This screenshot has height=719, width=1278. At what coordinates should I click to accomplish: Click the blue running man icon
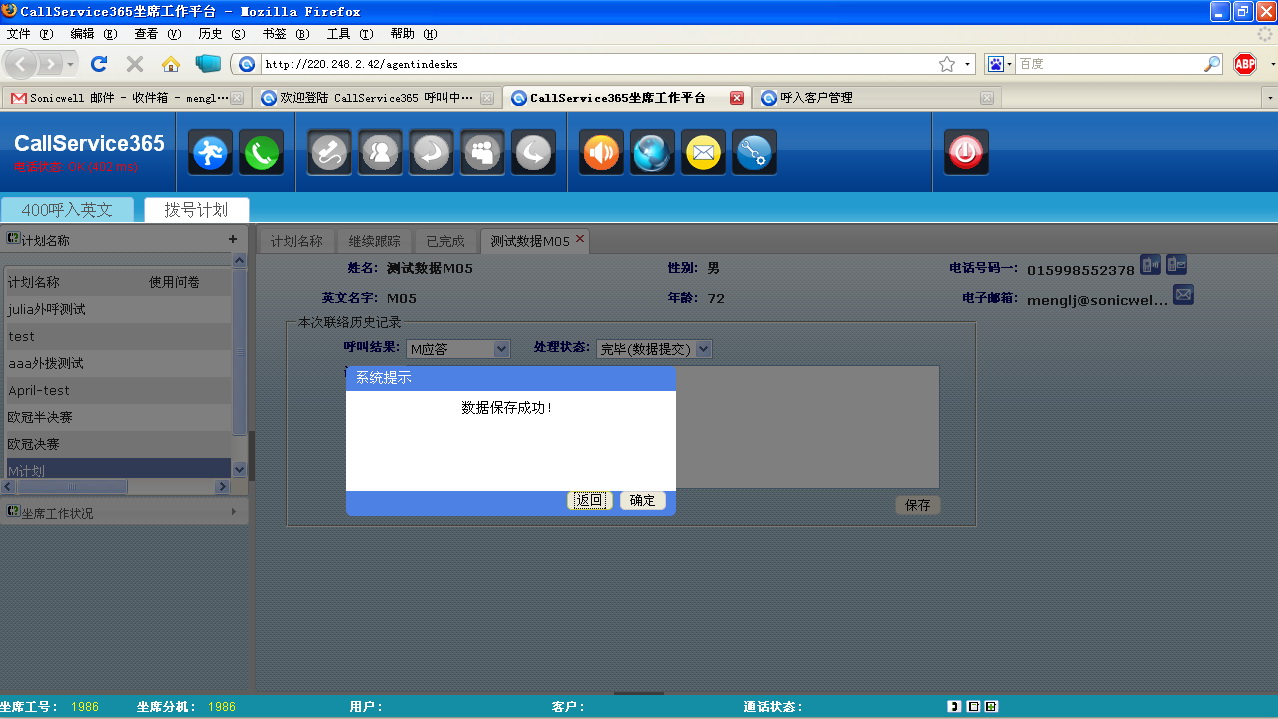210,153
